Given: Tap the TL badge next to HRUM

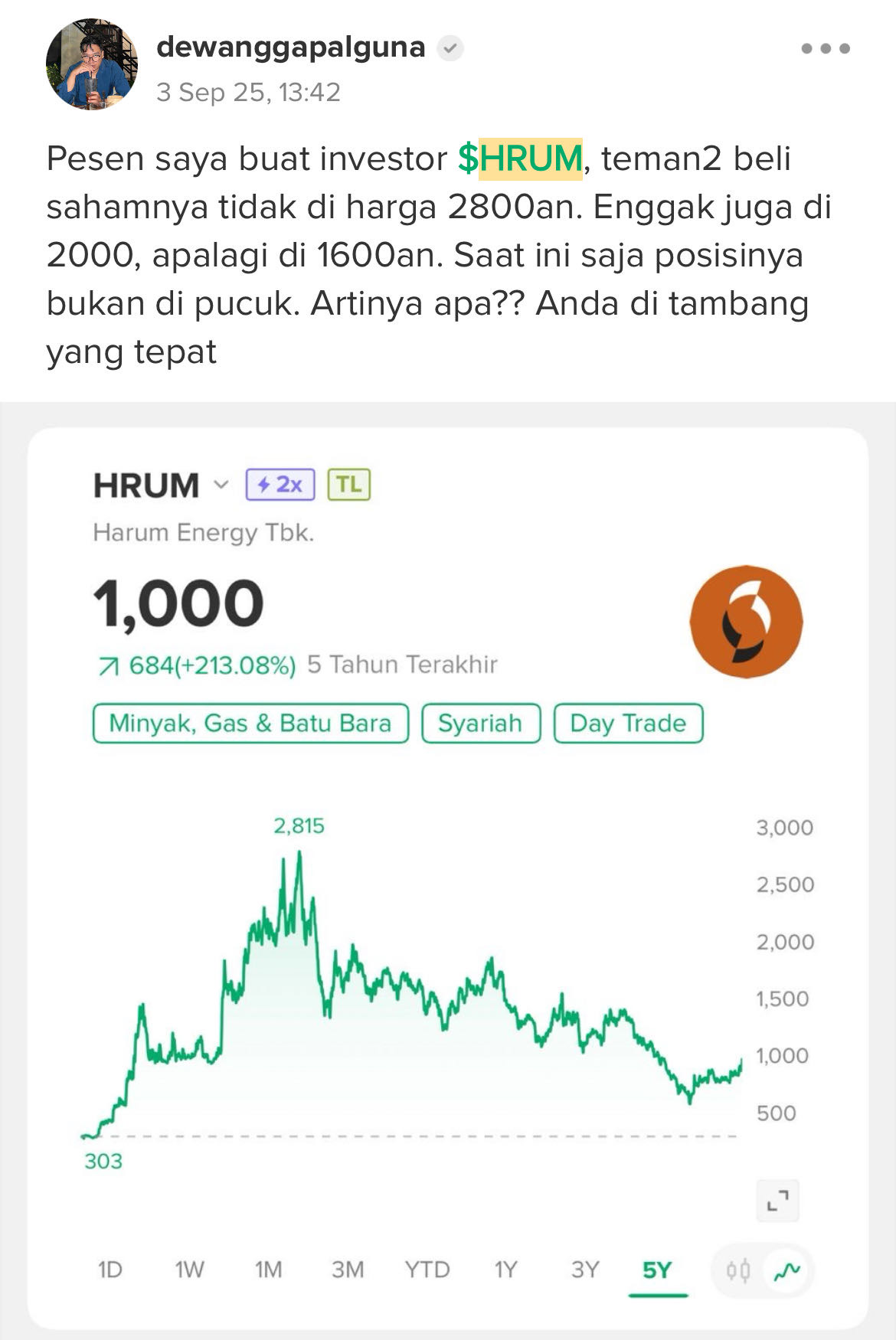Looking at the screenshot, I should click(x=349, y=485).
